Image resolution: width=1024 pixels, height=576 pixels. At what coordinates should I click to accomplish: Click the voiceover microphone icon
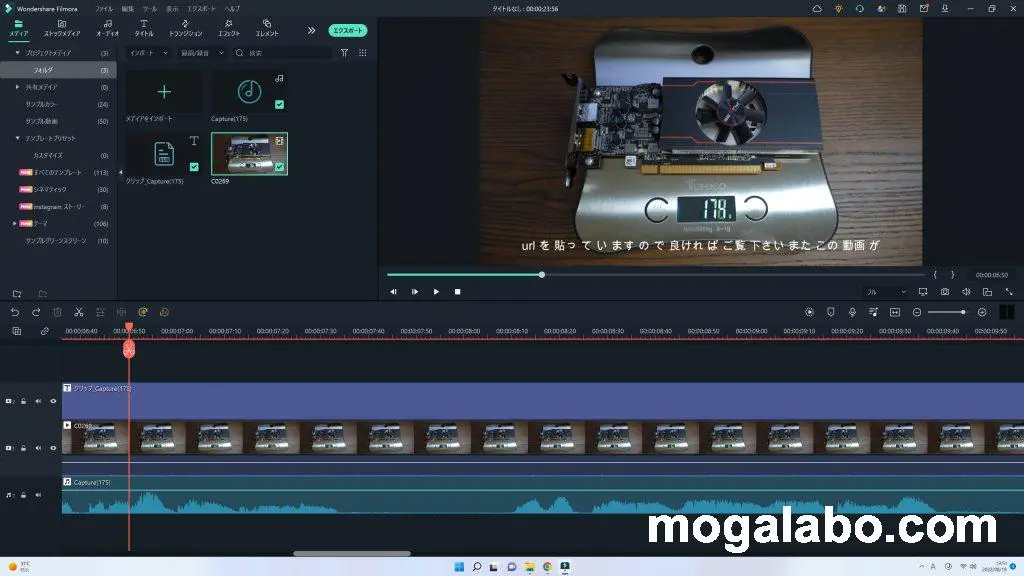click(x=852, y=312)
